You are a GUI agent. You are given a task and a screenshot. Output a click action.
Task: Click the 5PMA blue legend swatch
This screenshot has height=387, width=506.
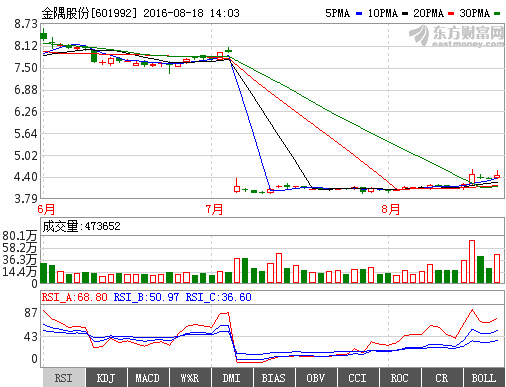pyautogui.click(x=359, y=14)
